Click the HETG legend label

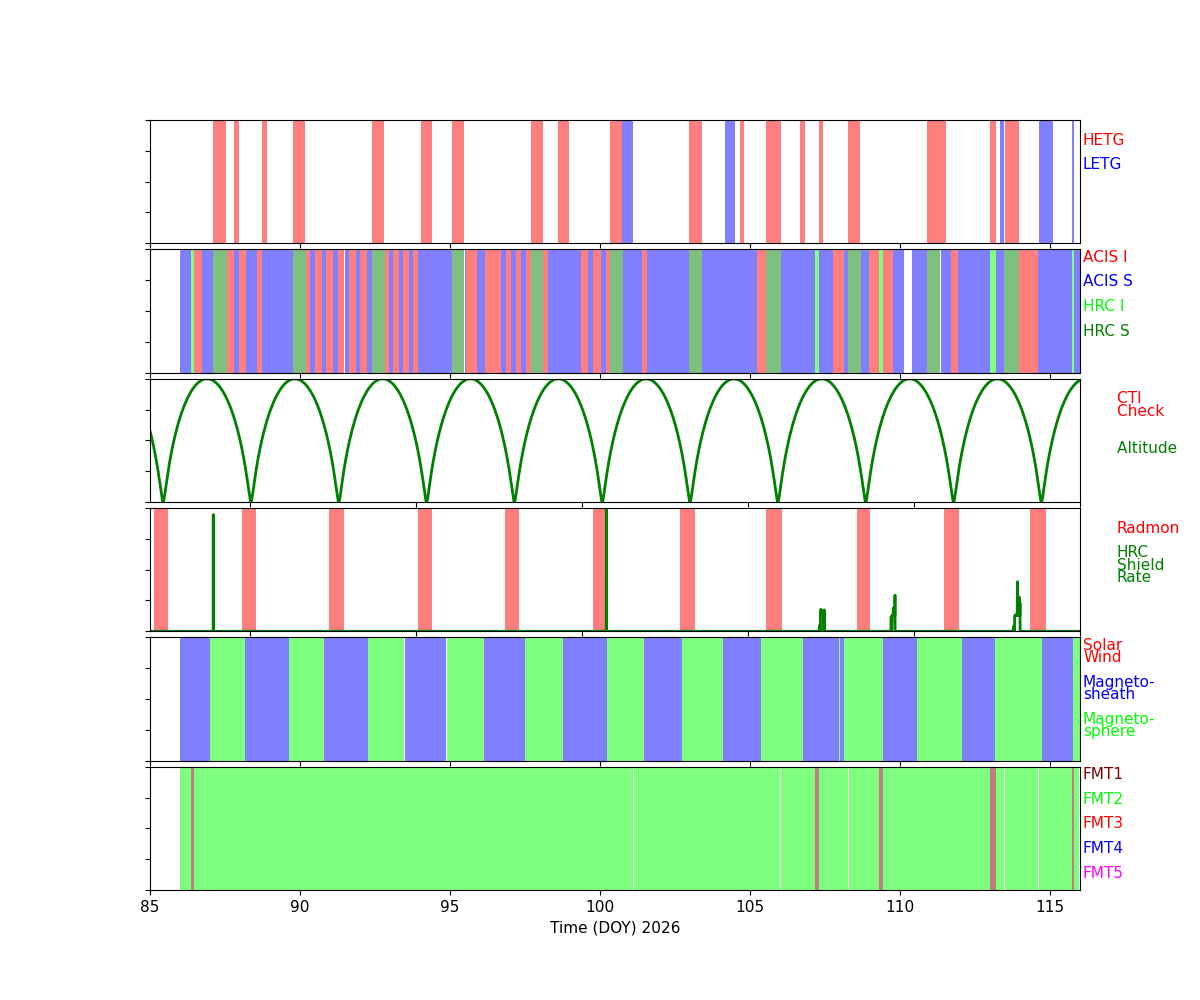coord(1103,140)
